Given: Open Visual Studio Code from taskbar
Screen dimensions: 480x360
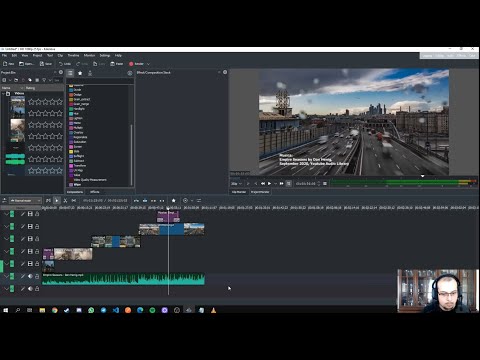Looking at the screenshot, I should tap(116, 310).
